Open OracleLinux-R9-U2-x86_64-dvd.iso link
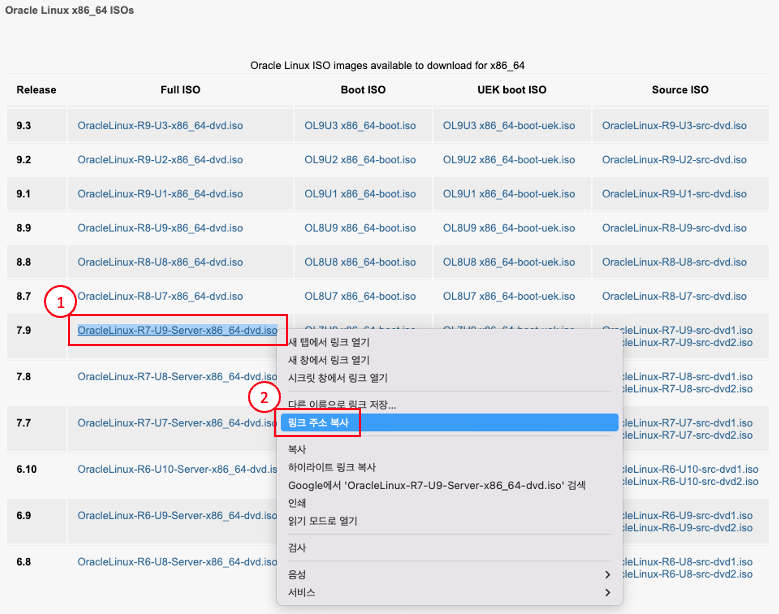This screenshot has height=614, width=779. (x=160, y=160)
